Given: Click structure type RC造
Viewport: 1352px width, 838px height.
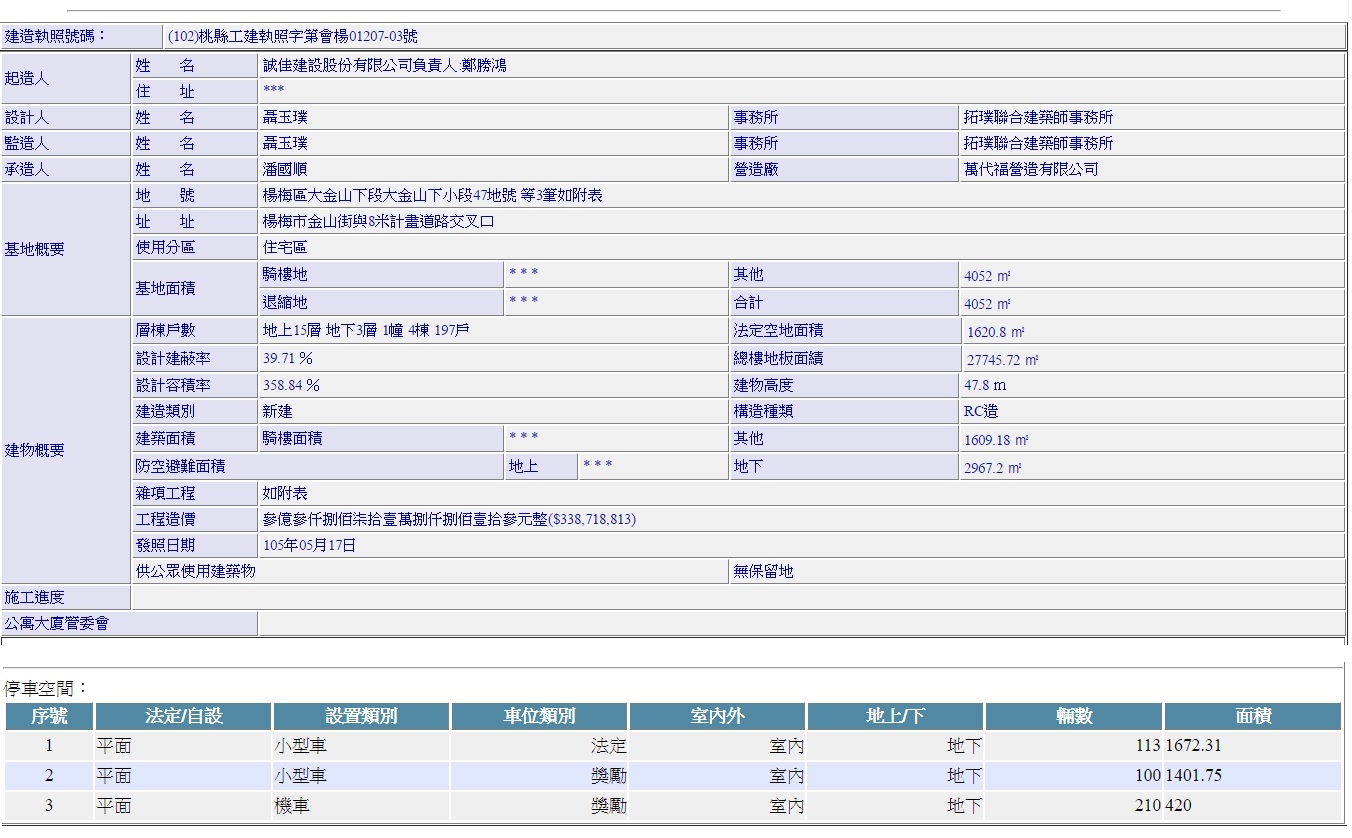Looking at the screenshot, I should pos(981,411).
